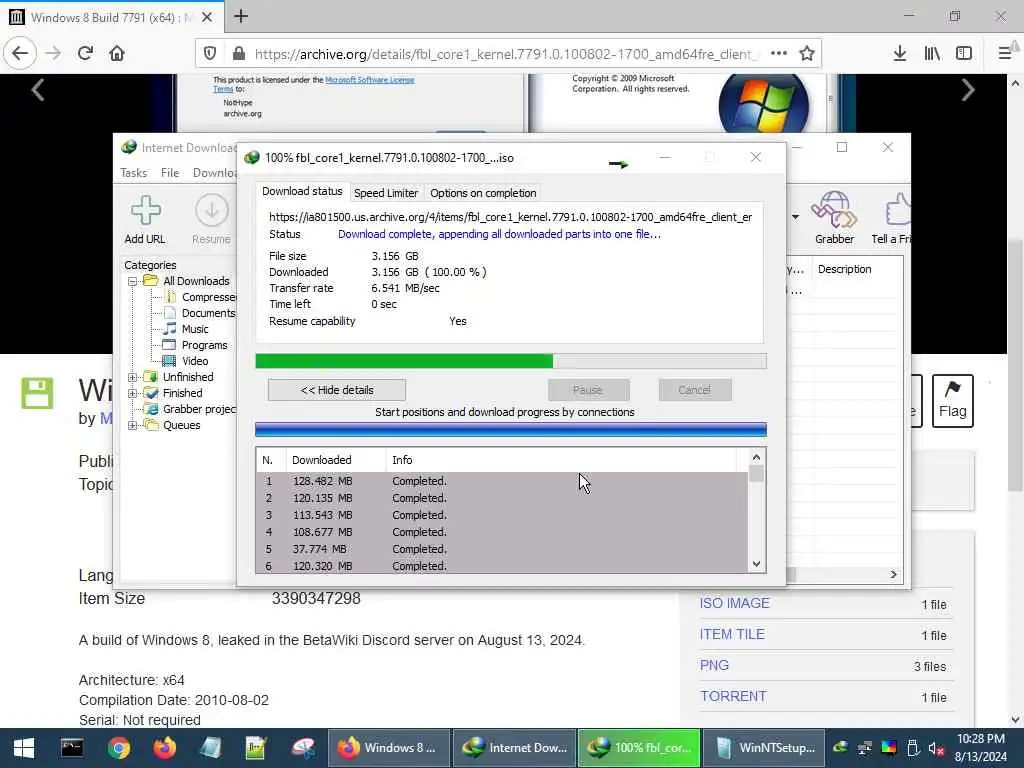Go back in Firefox
This screenshot has height=768, width=1024.
20,54
